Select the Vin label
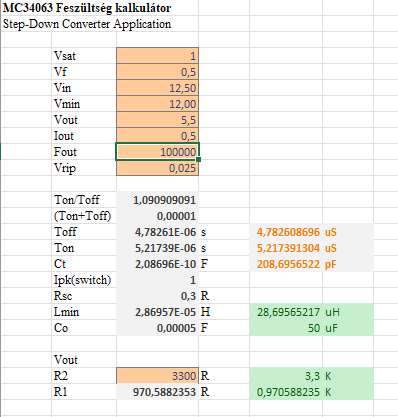The image size is (398, 417). pyautogui.click(x=84, y=88)
